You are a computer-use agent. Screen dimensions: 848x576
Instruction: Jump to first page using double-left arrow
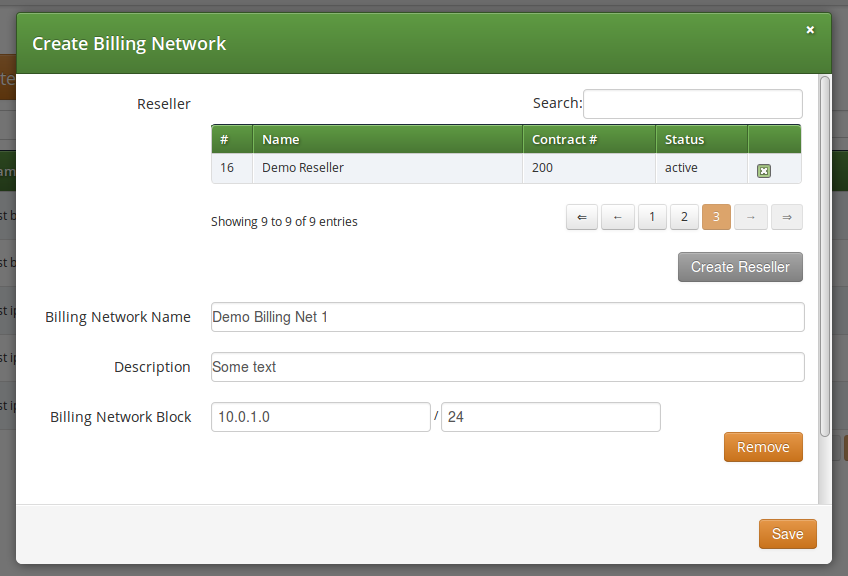tap(581, 217)
